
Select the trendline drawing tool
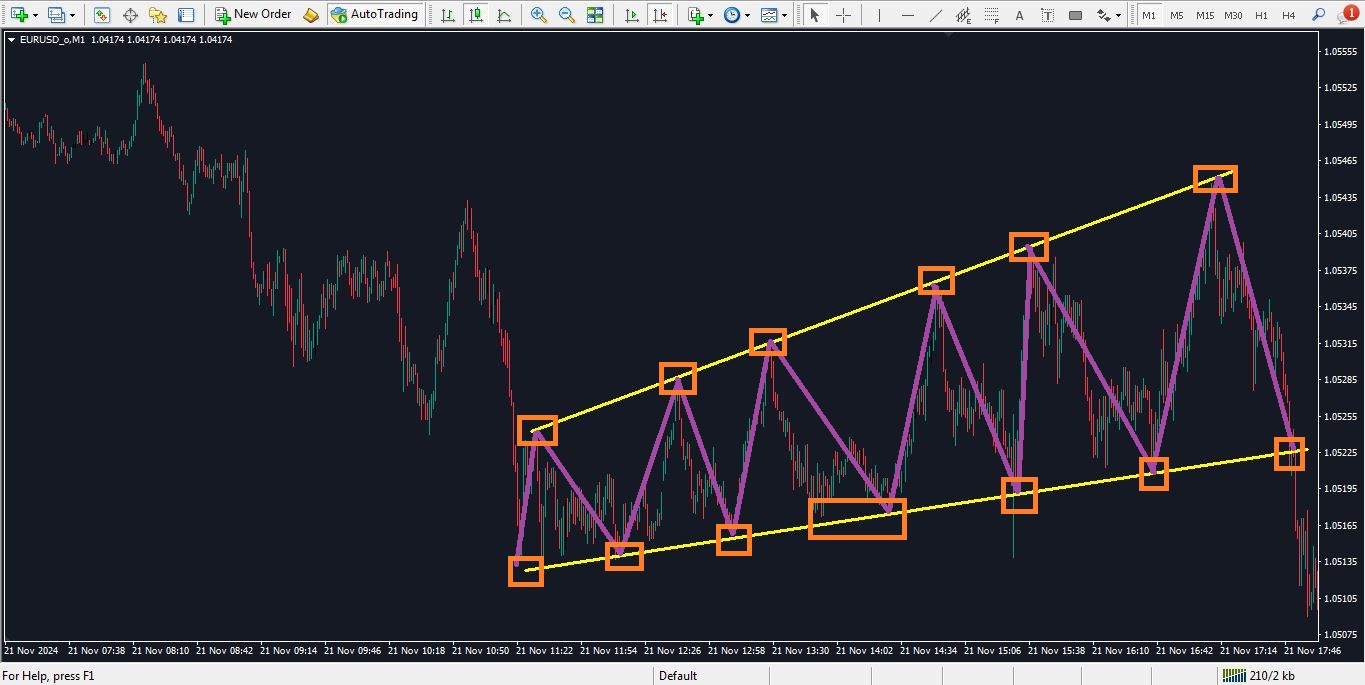[936, 15]
